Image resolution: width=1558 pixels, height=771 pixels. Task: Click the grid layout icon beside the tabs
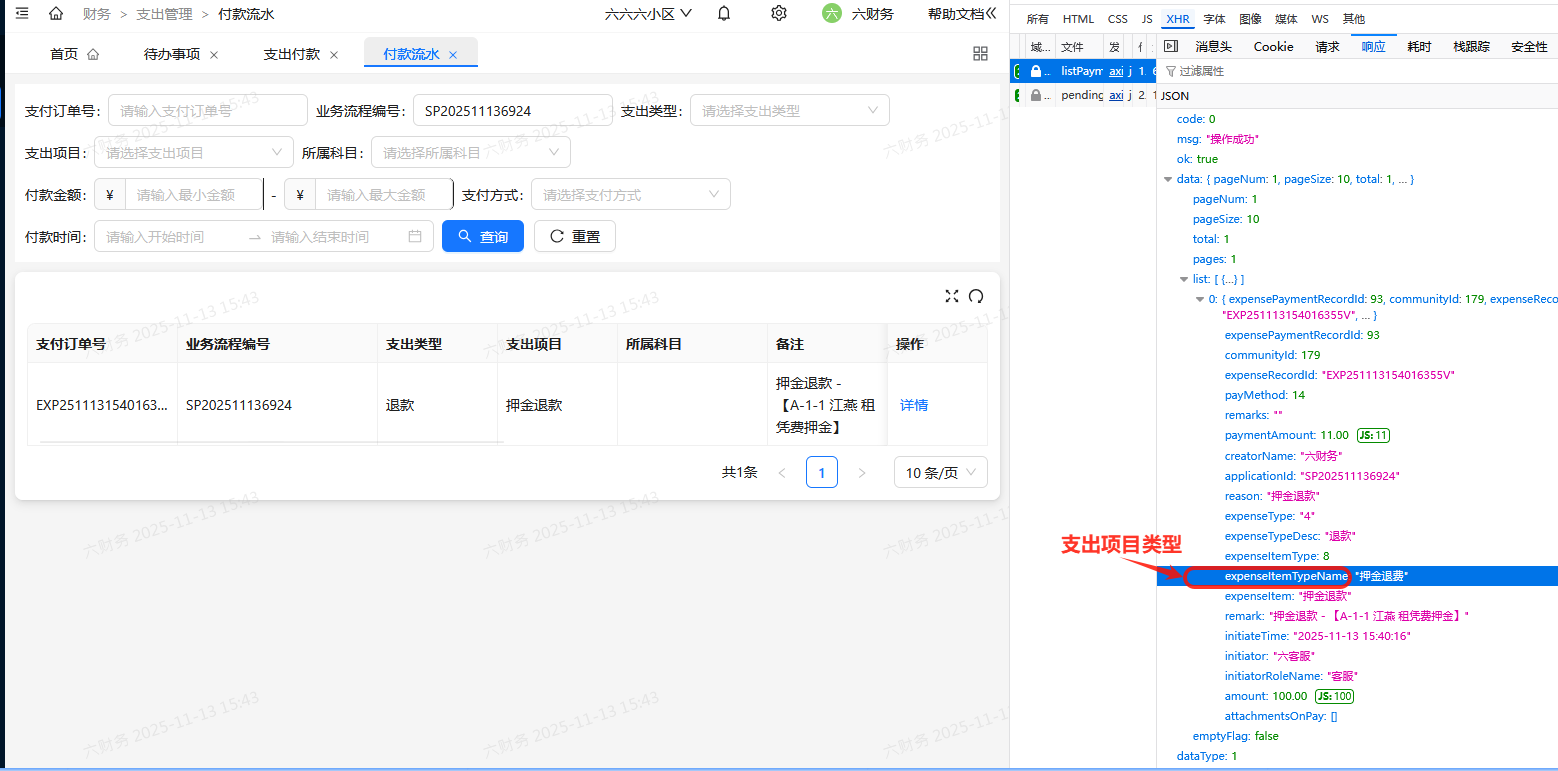click(980, 52)
